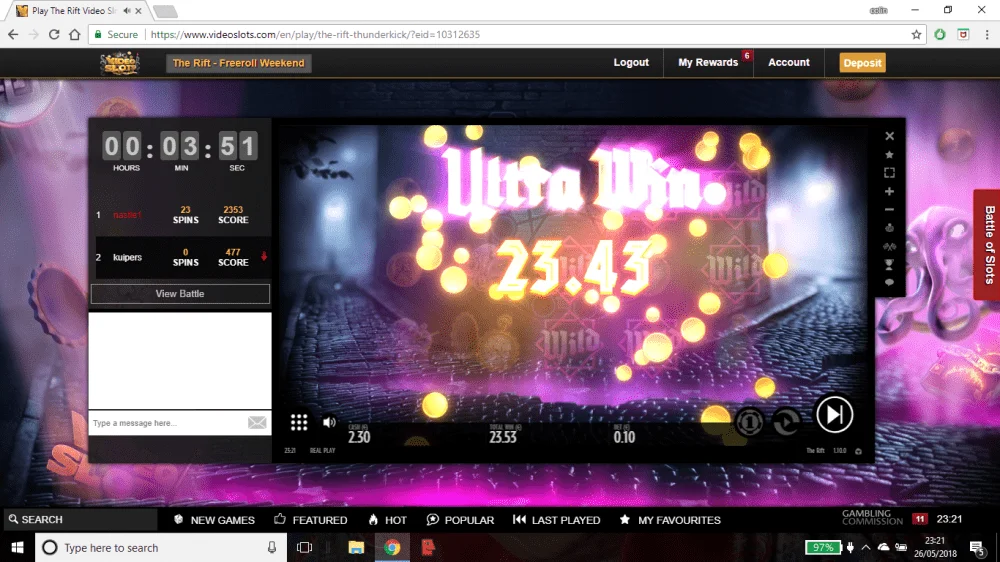Open the Battle of Slots side tab

pyautogui.click(x=988, y=244)
